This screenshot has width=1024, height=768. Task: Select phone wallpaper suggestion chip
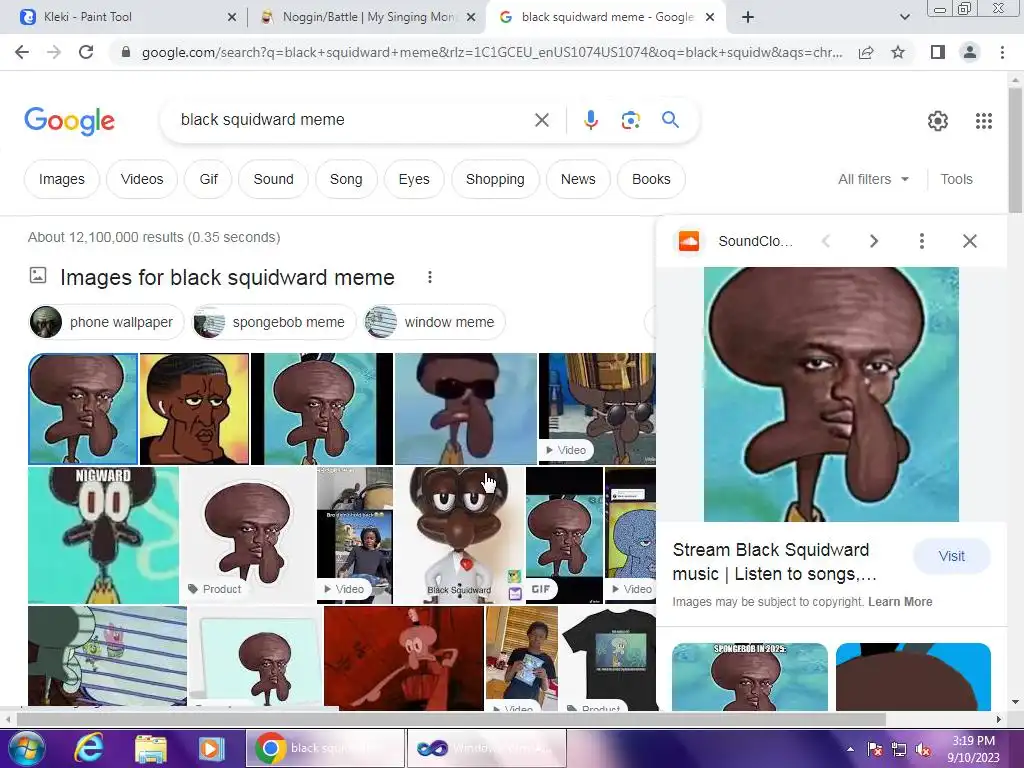tap(107, 322)
